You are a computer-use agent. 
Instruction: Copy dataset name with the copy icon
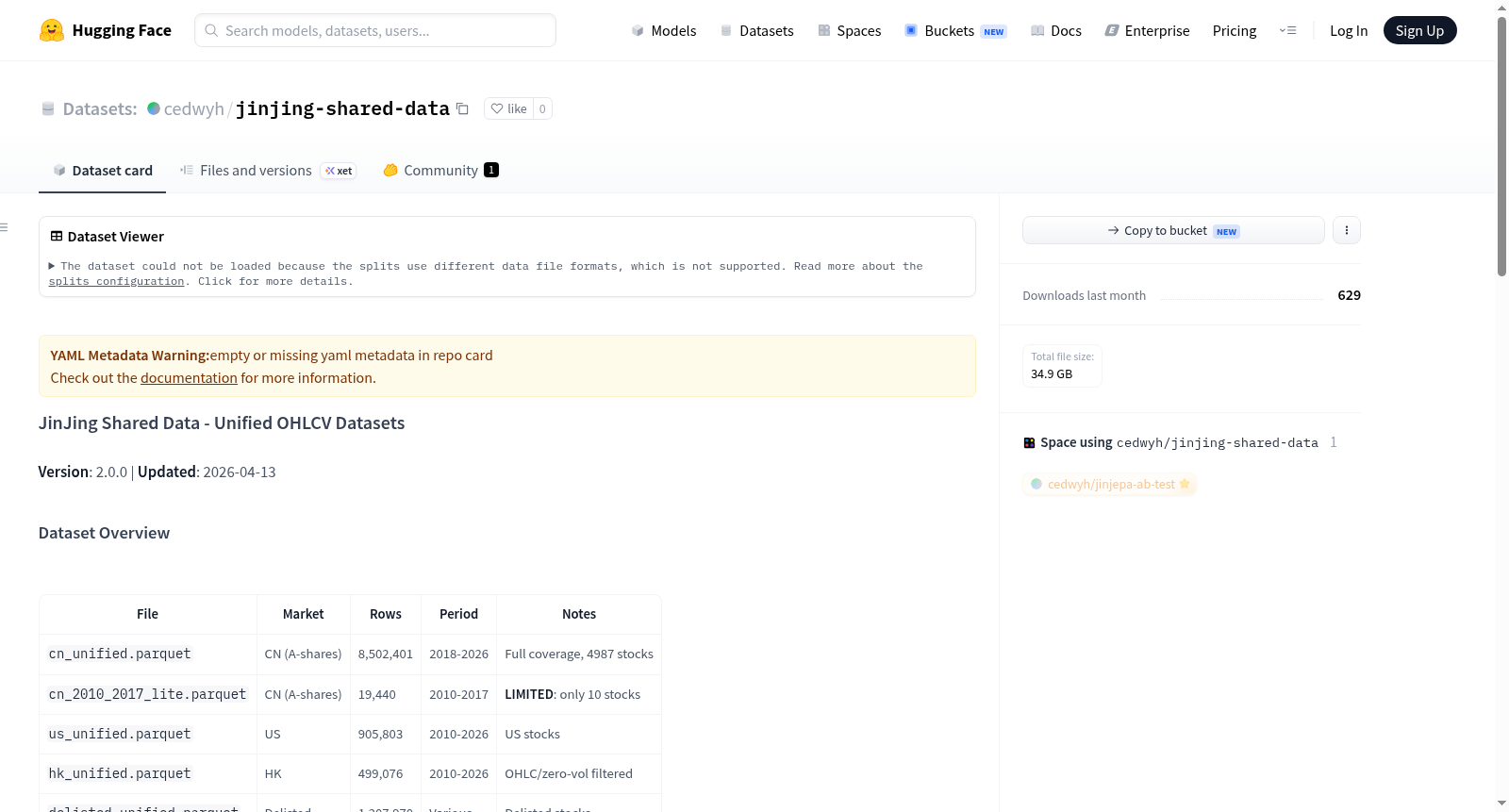462,108
